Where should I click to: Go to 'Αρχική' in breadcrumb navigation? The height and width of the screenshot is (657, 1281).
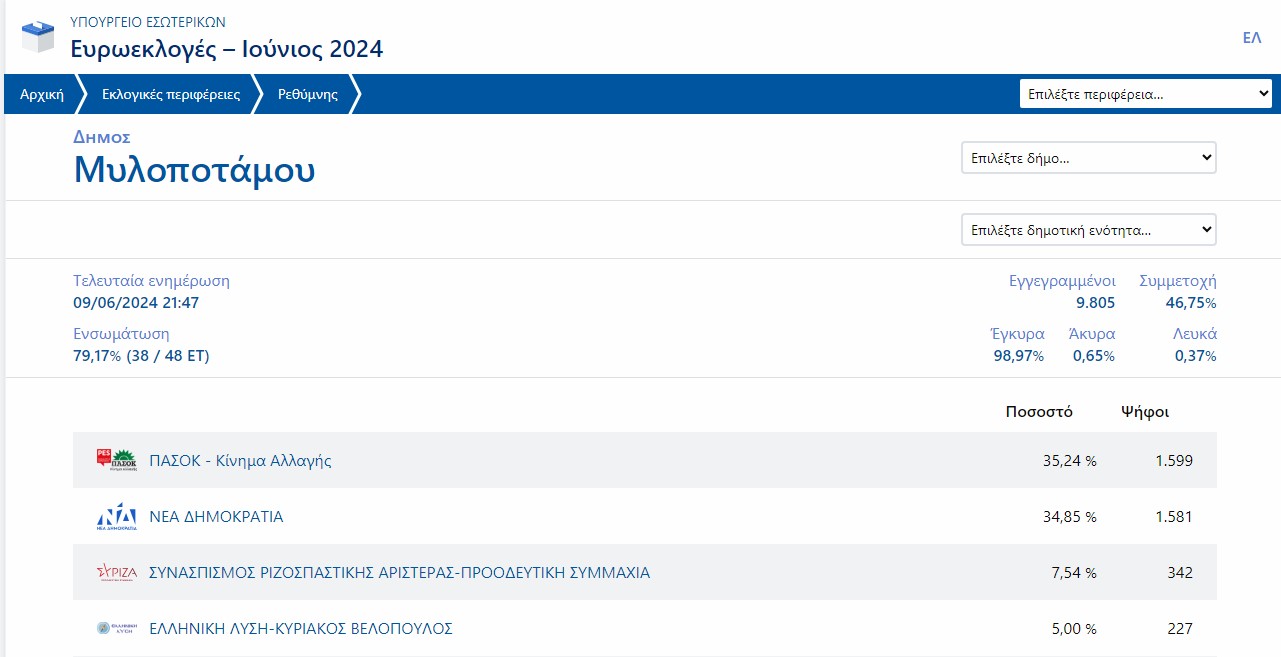pyautogui.click(x=42, y=95)
